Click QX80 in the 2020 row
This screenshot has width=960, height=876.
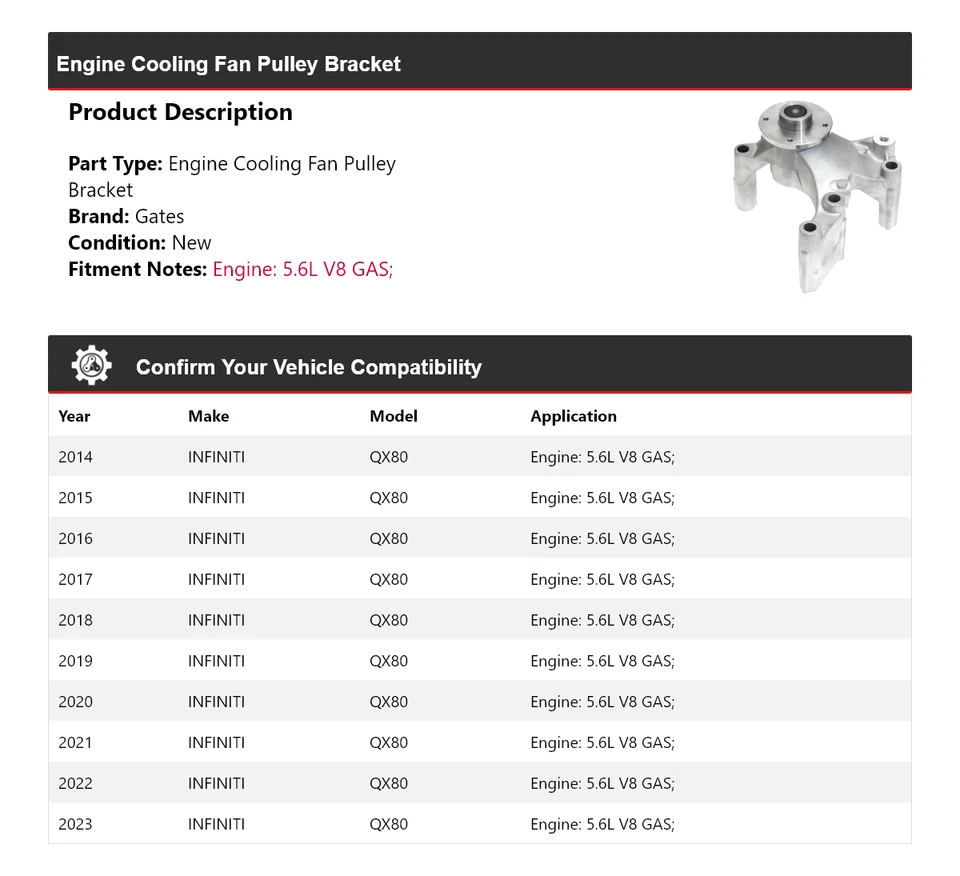click(x=389, y=702)
